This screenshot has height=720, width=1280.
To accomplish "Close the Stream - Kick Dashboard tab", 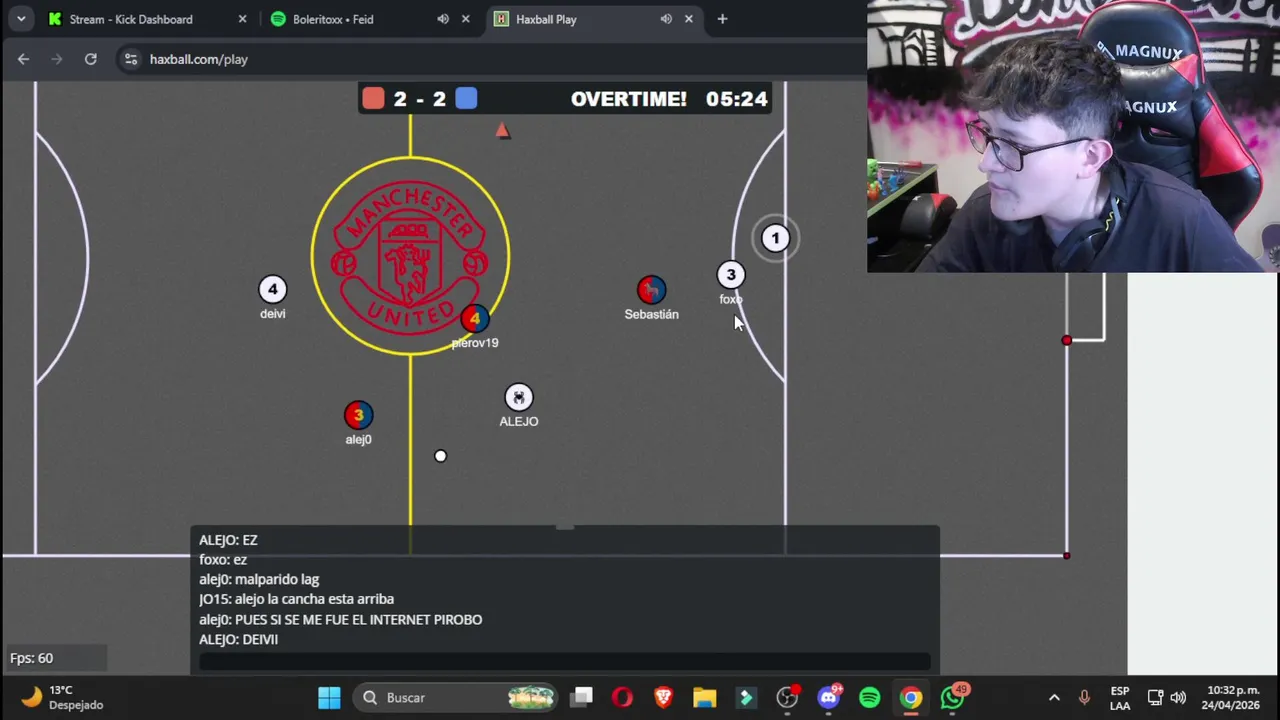I will tap(242, 19).
